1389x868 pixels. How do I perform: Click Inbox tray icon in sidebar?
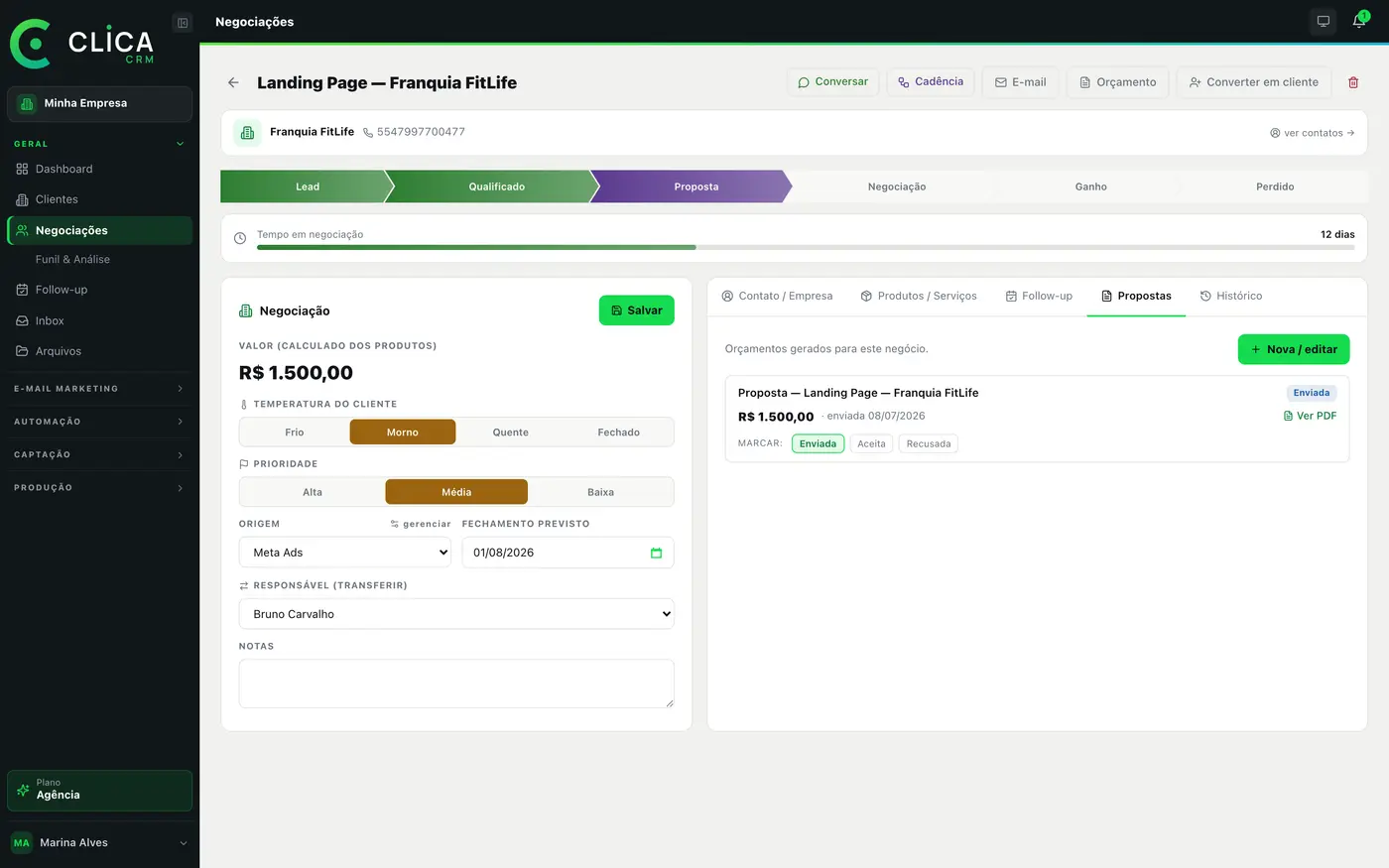pos(22,320)
